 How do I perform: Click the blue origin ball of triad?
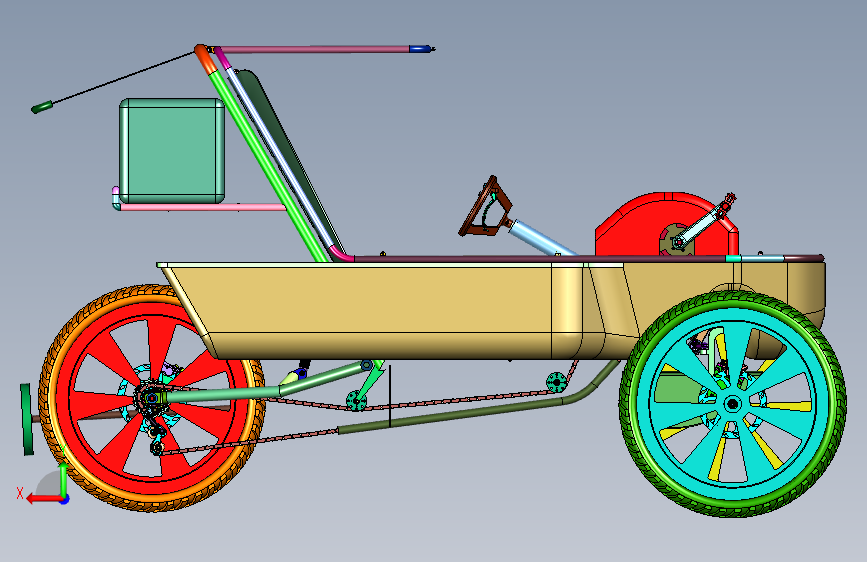65,499
